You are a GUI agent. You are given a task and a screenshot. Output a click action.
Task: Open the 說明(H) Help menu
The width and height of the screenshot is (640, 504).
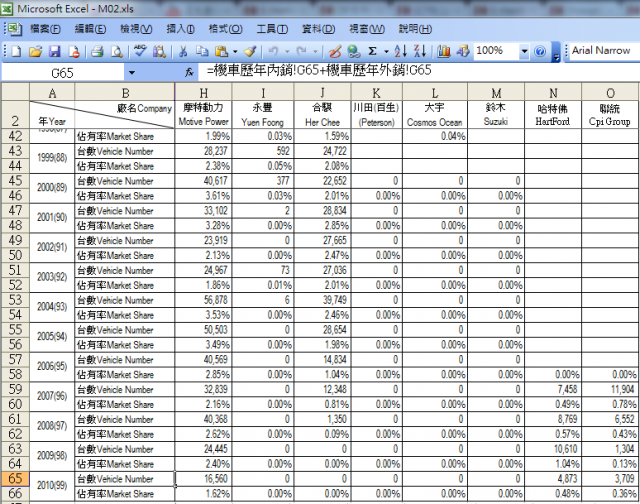(415, 29)
